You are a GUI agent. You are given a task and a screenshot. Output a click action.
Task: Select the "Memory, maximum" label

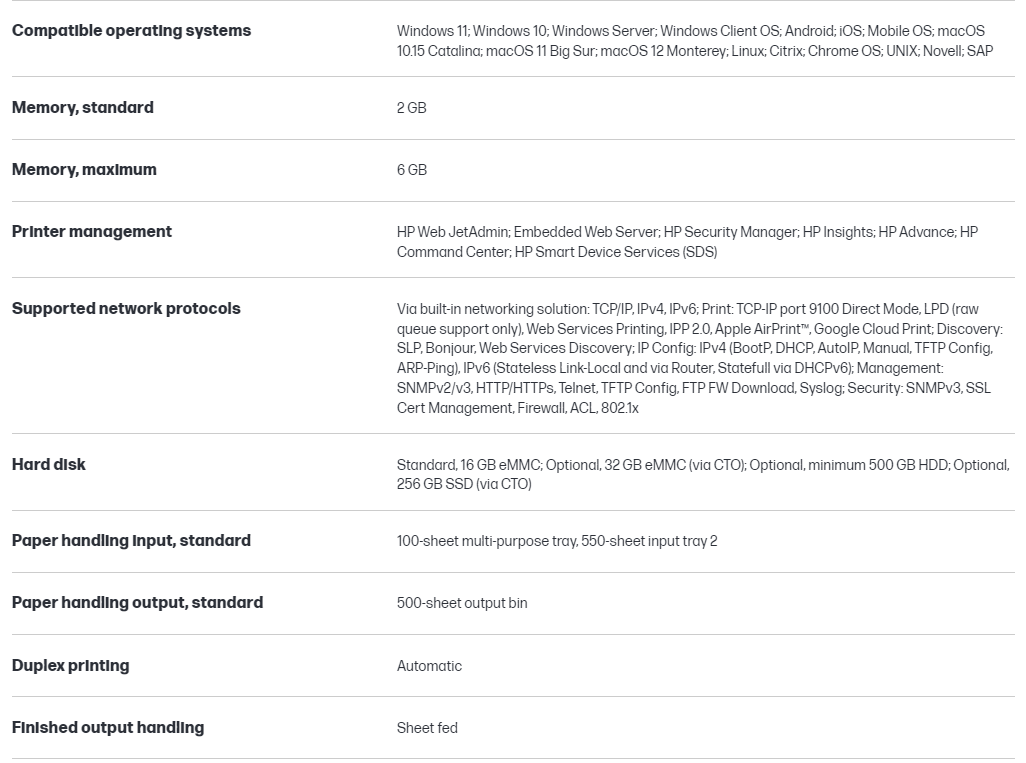(x=84, y=170)
